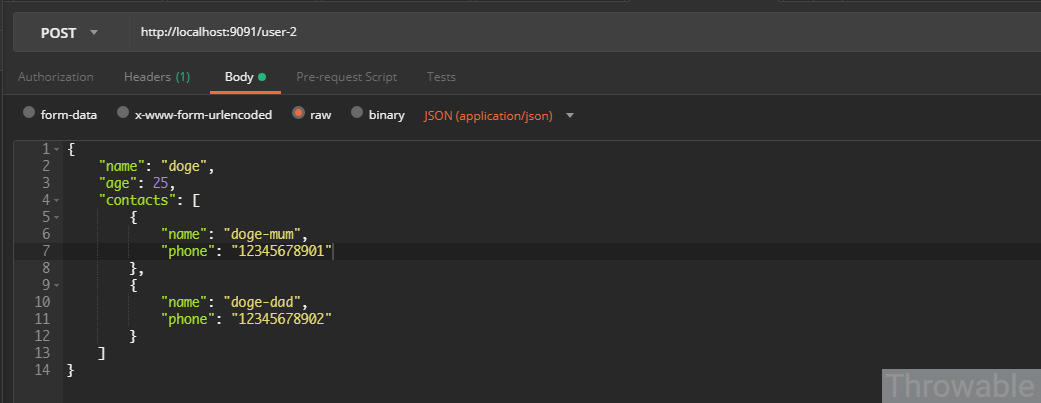The image size is (1041, 403).
Task: Fold the contacts array at line 4
Action: (57, 200)
